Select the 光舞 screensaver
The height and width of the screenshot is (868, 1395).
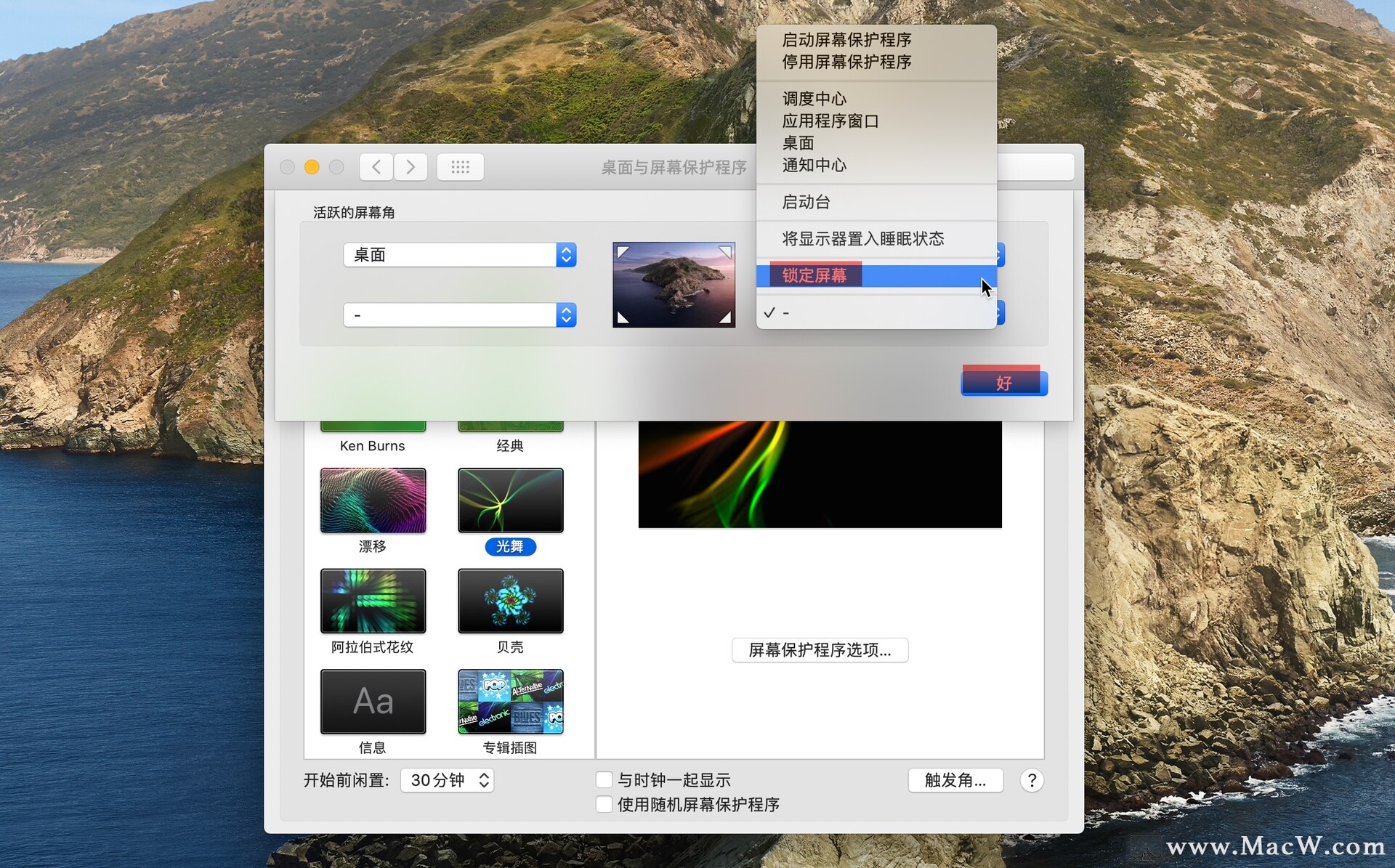[x=510, y=500]
